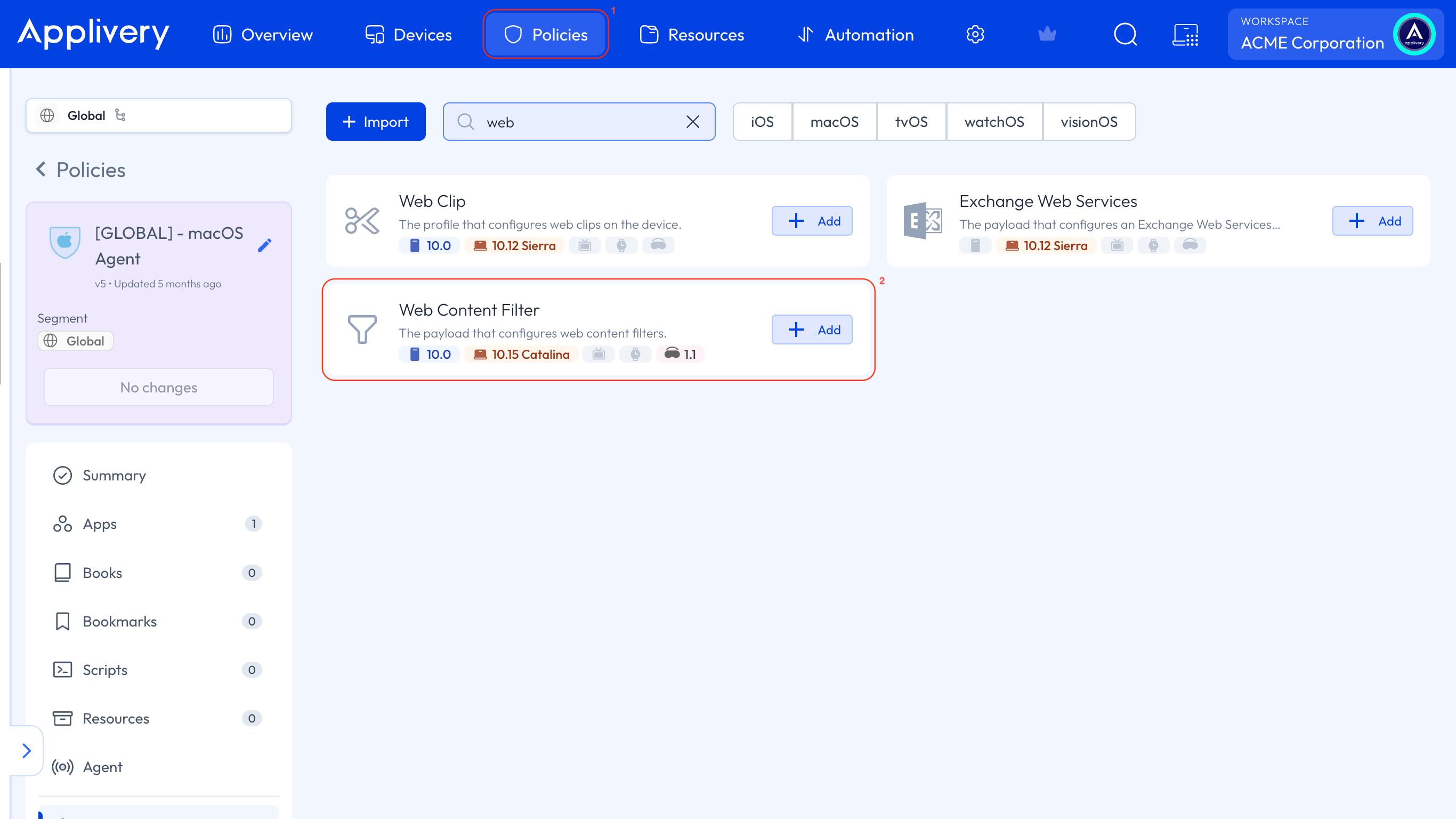Image resolution: width=1456 pixels, height=819 pixels.
Task: Open the Scripts sidebar item
Action: point(159,670)
